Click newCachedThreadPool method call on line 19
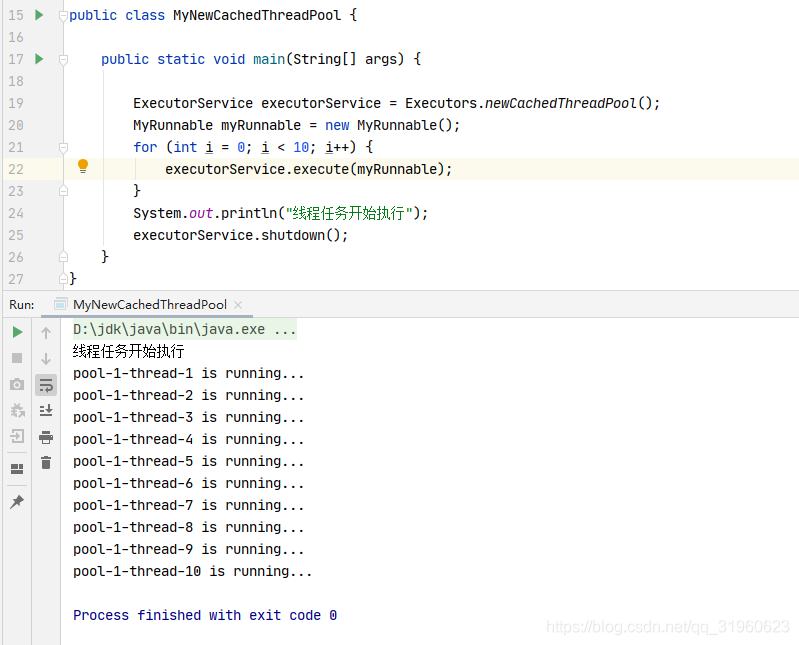 (561, 103)
